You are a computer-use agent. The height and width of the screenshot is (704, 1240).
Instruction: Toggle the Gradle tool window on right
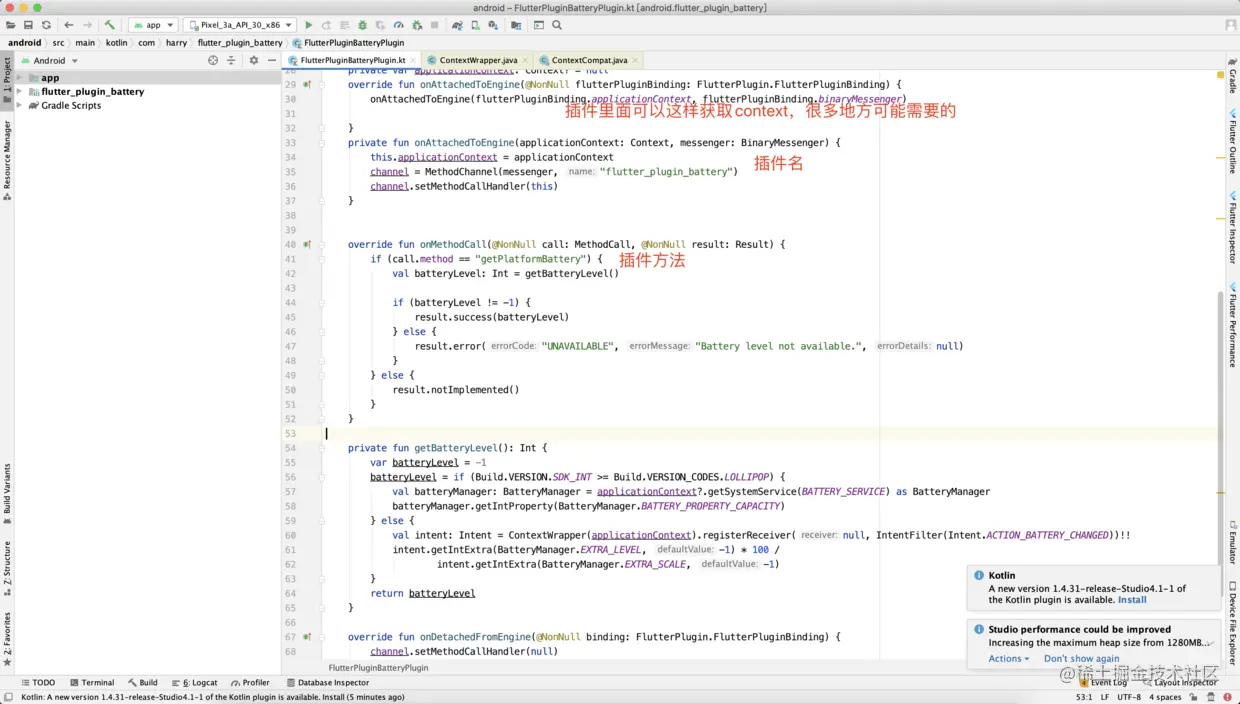click(x=1232, y=76)
